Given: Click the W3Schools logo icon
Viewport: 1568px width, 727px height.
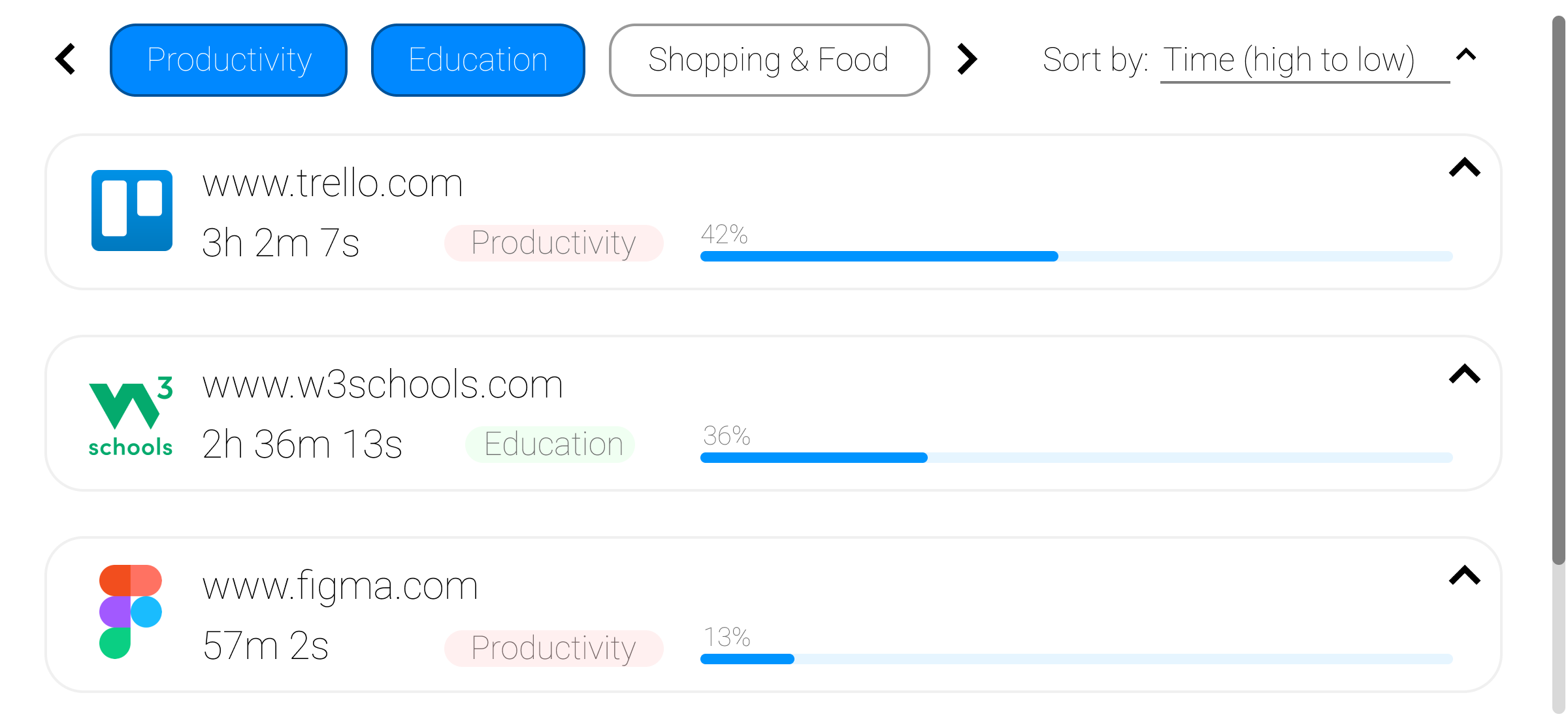Looking at the screenshot, I should (x=131, y=416).
